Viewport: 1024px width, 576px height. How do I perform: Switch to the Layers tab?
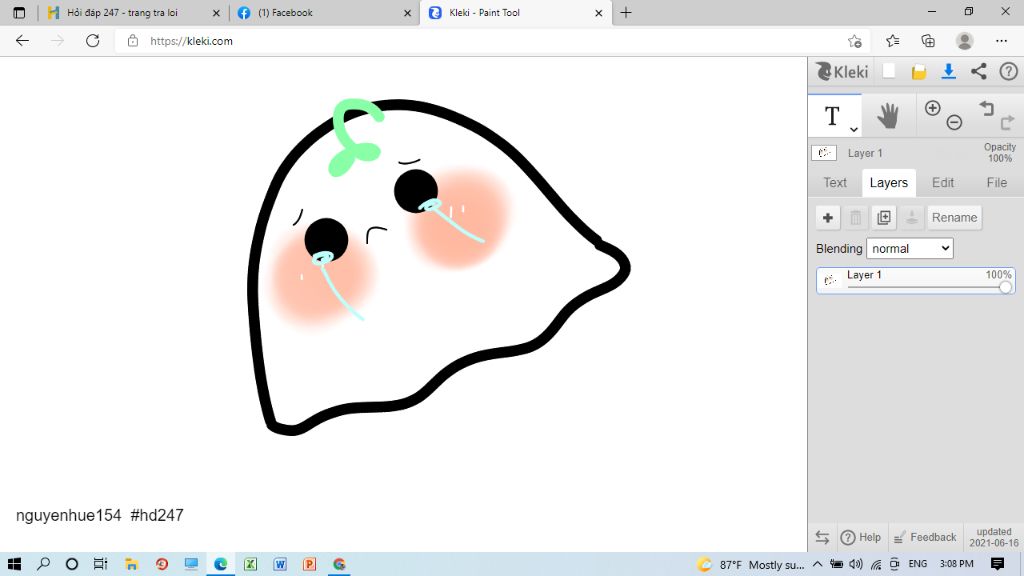point(888,183)
